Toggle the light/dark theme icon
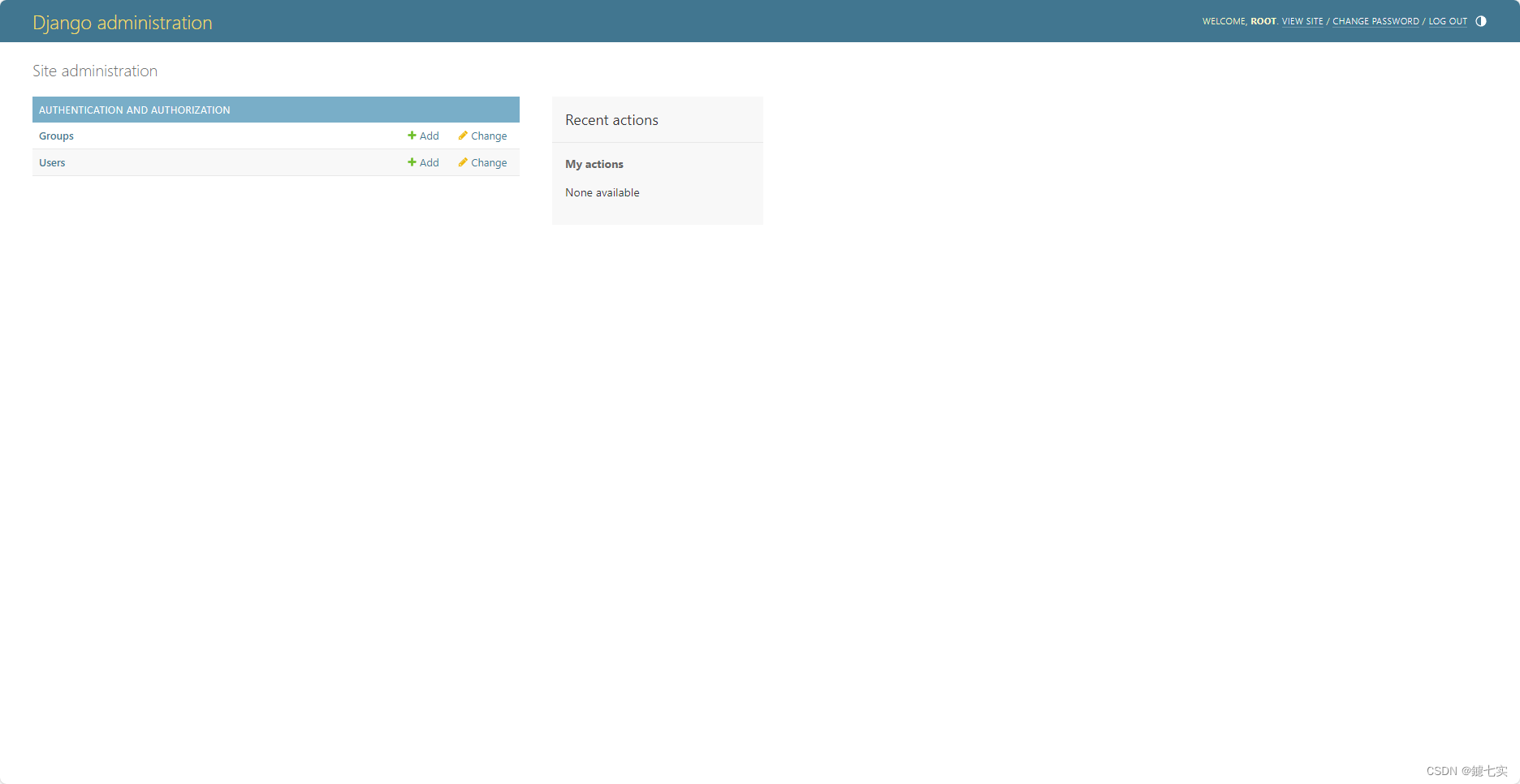Image resolution: width=1520 pixels, height=784 pixels. 1481,21
